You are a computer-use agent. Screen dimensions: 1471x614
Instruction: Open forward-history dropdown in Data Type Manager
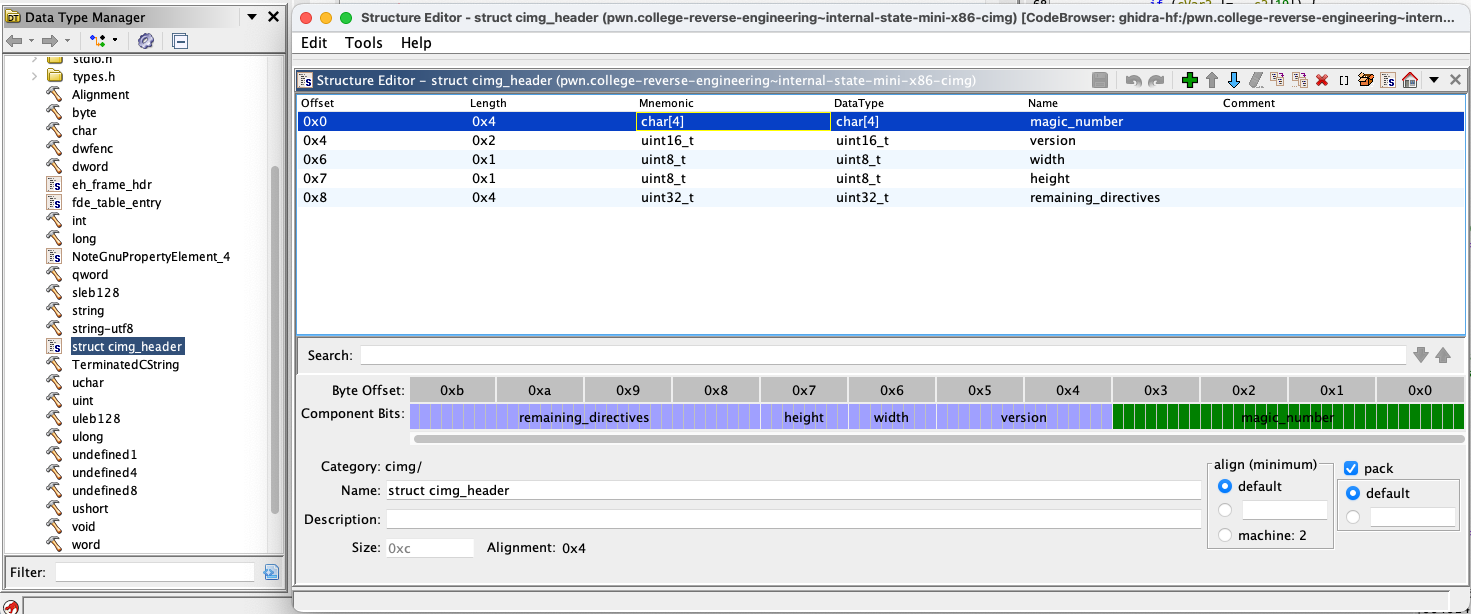(67, 41)
